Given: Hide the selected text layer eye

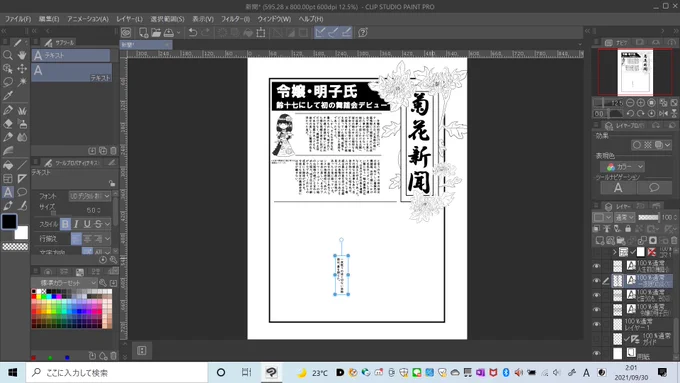Looking at the screenshot, I should (x=597, y=281).
